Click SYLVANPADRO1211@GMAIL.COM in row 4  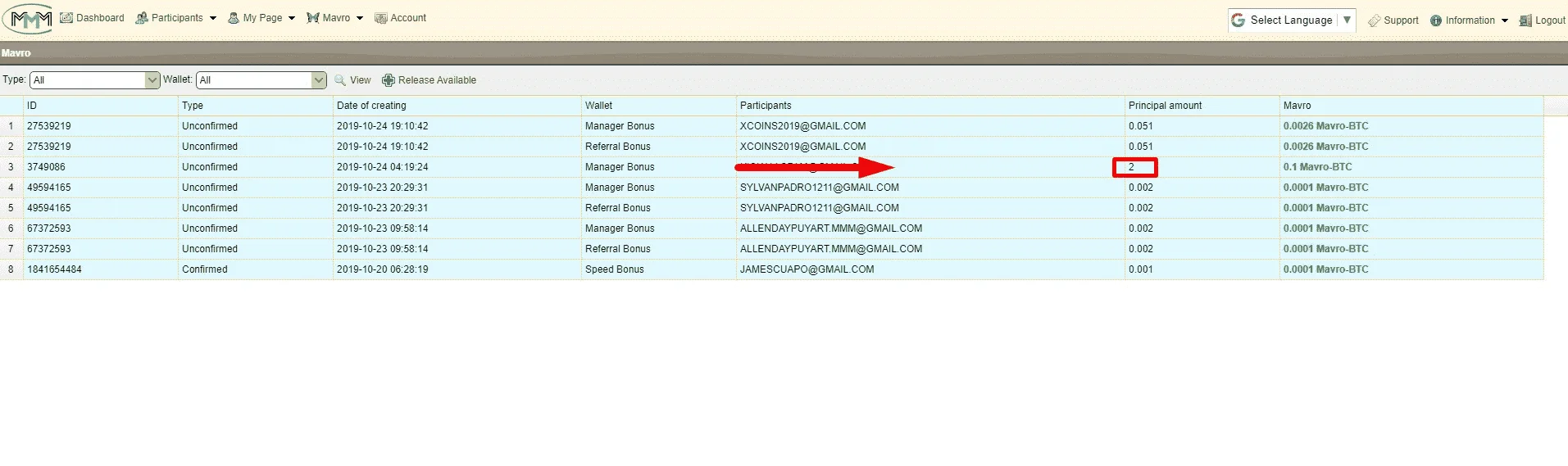[x=820, y=188]
